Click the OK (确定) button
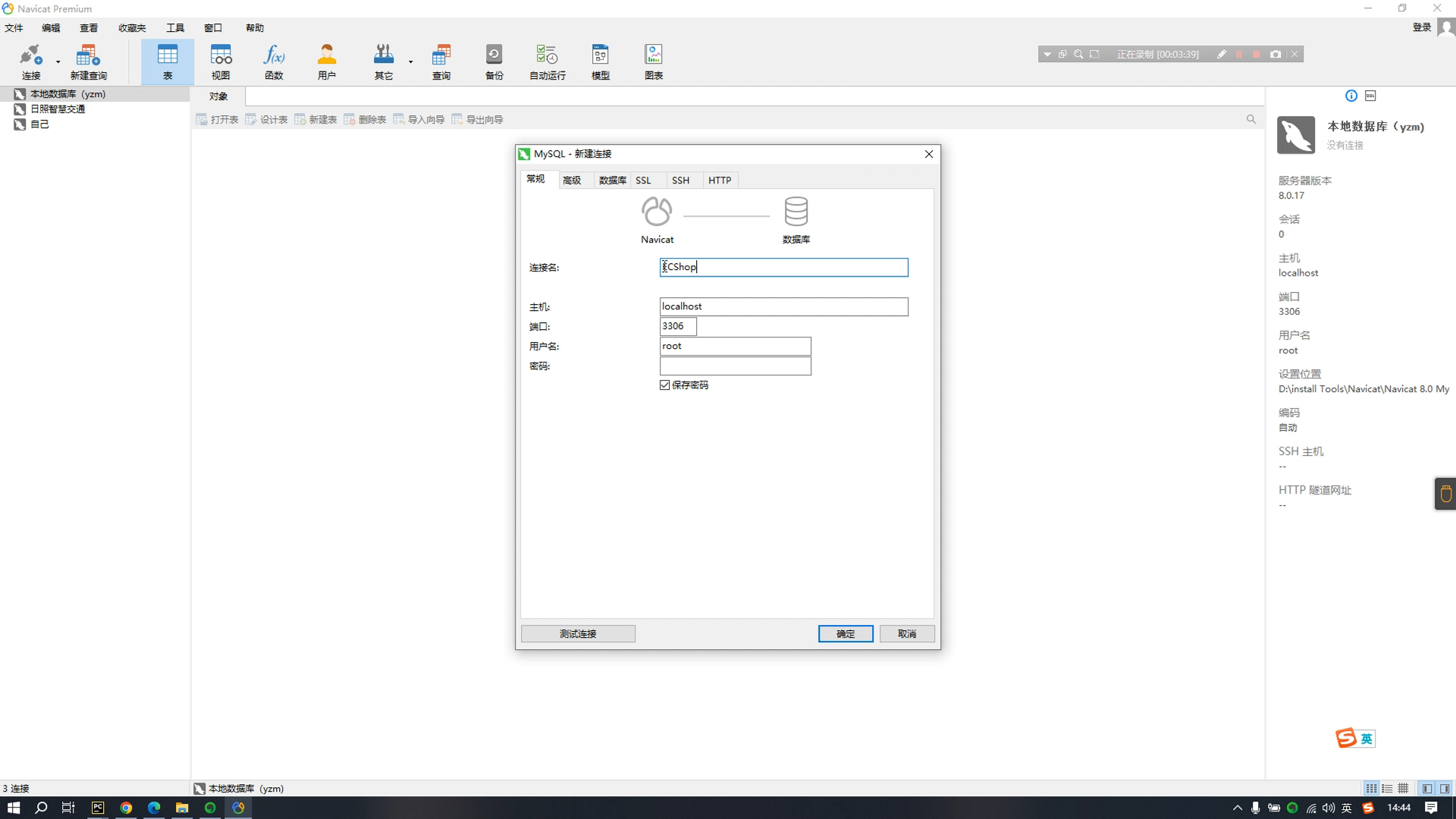The image size is (1456, 819). pos(846,634)
